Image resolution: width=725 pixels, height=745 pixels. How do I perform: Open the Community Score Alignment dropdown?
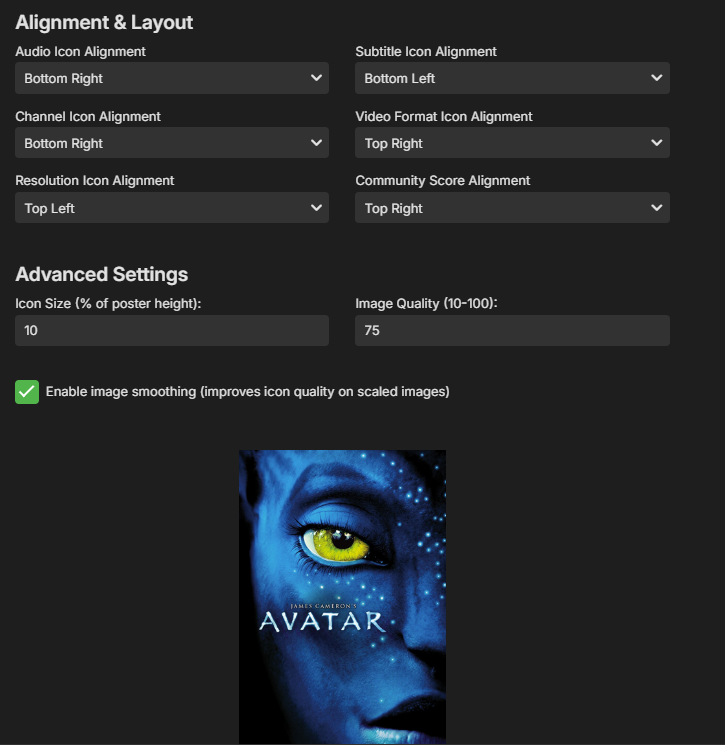pyautogui.click(x=512, y=208)
